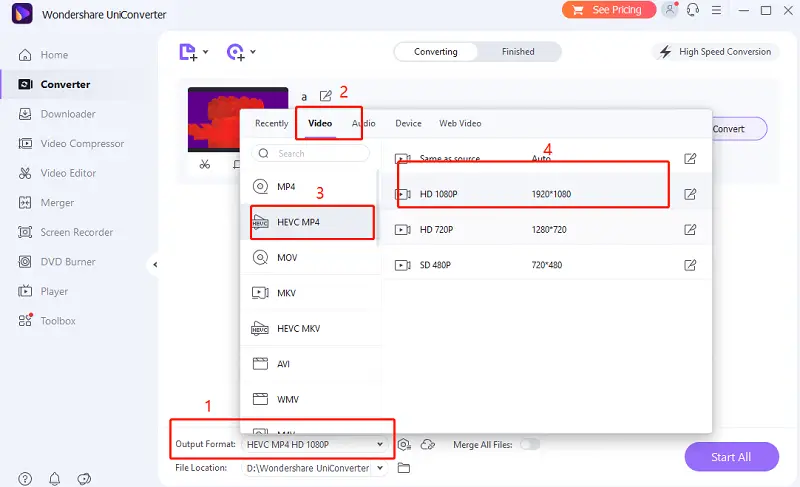The width and height of the screenshot is (800, 487).
Task: Choose MOV format from the list
Action: tap(310, 258)
